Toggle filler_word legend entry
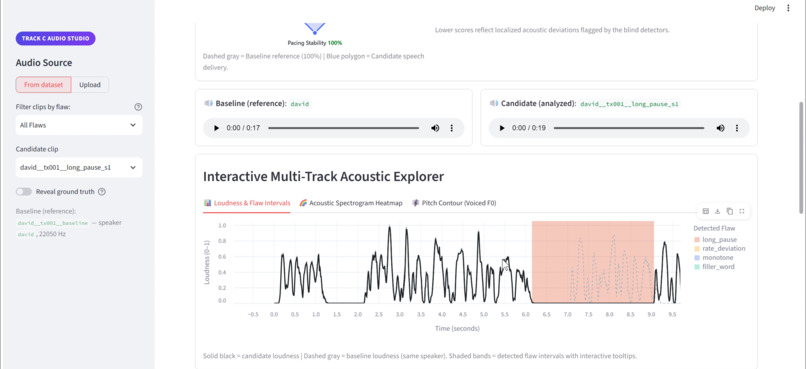Image resolution: width=806 pixels, height=369 pixels. pyautogui.click(x=714, y=267)
